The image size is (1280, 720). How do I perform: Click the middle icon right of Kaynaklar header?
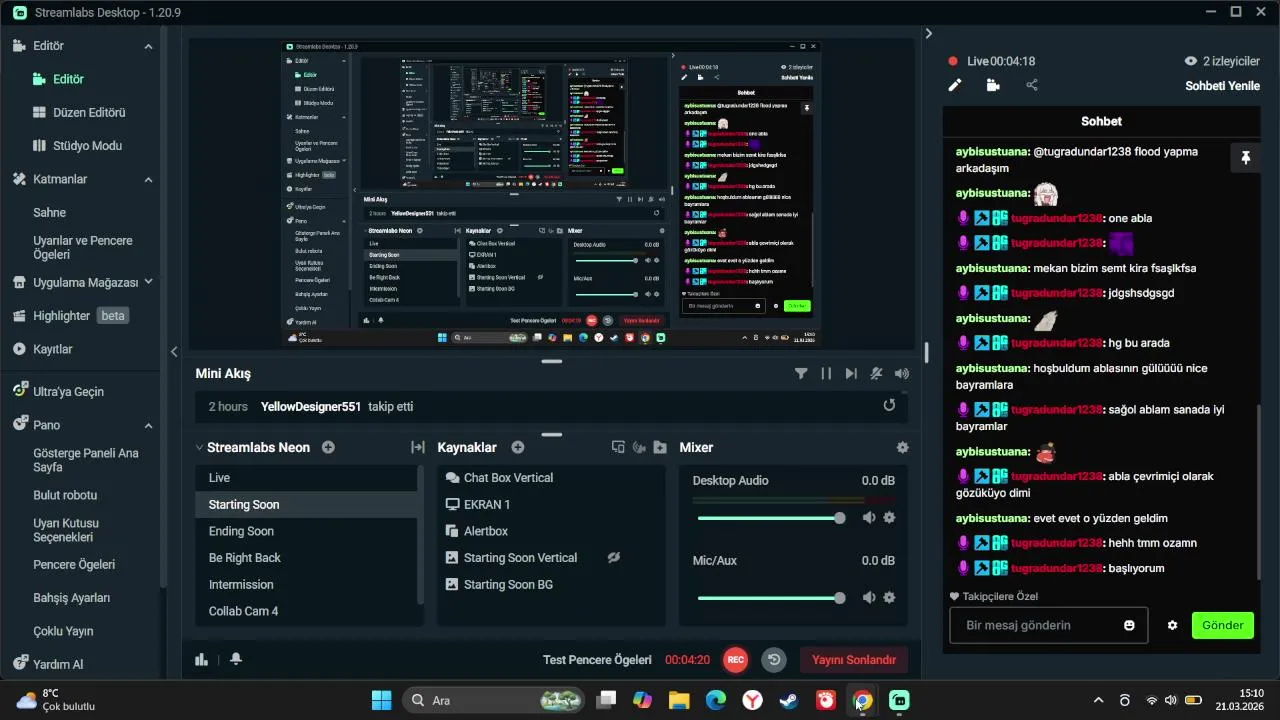[639, 447]
